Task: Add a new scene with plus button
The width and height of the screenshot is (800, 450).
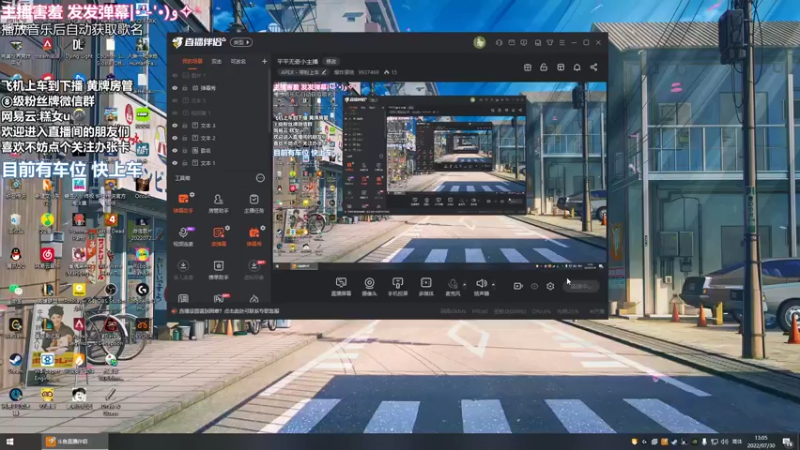Action: [x=264, y=61]
